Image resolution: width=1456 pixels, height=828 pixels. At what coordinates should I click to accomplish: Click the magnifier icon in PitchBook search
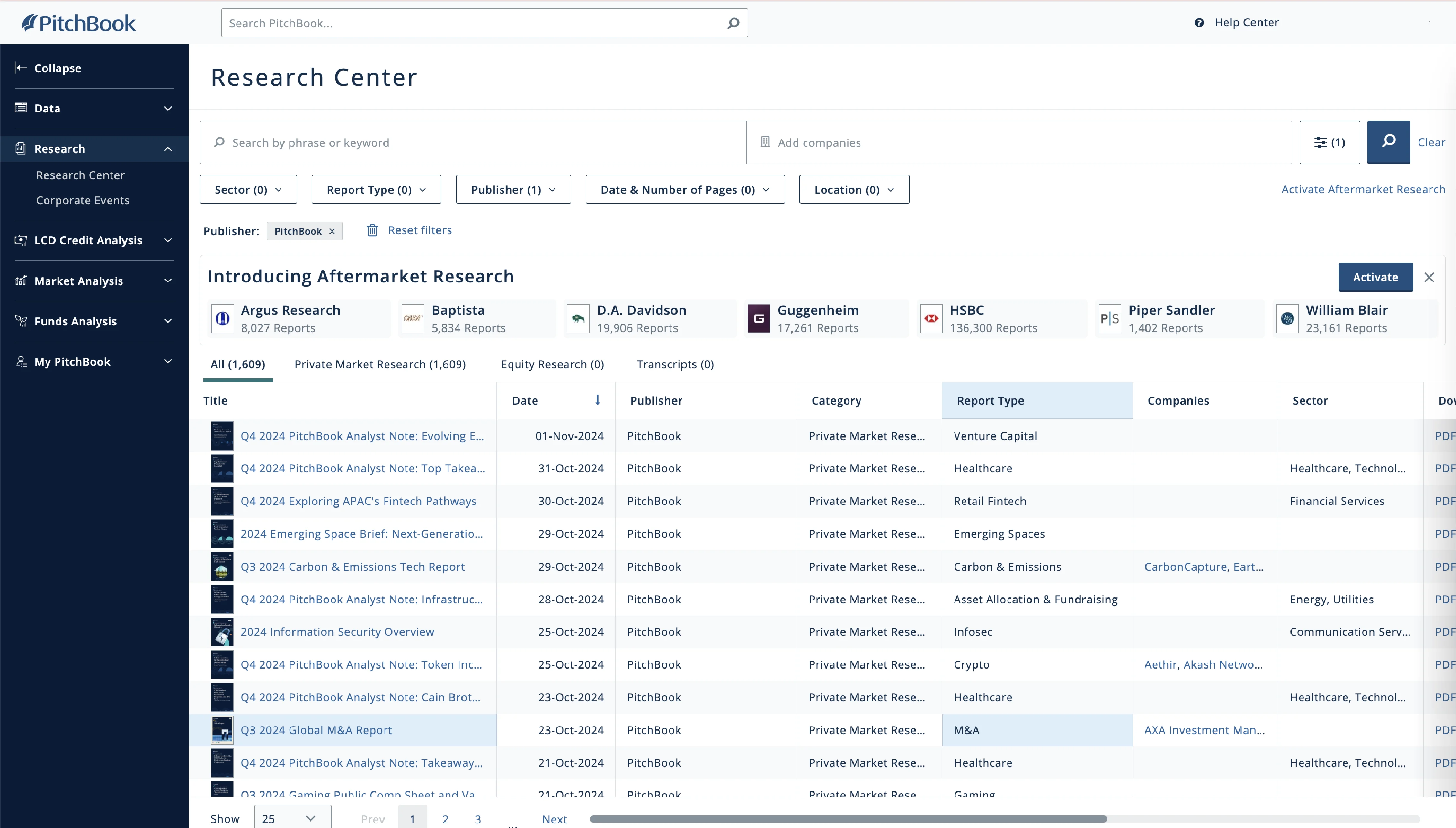(733, 23)
